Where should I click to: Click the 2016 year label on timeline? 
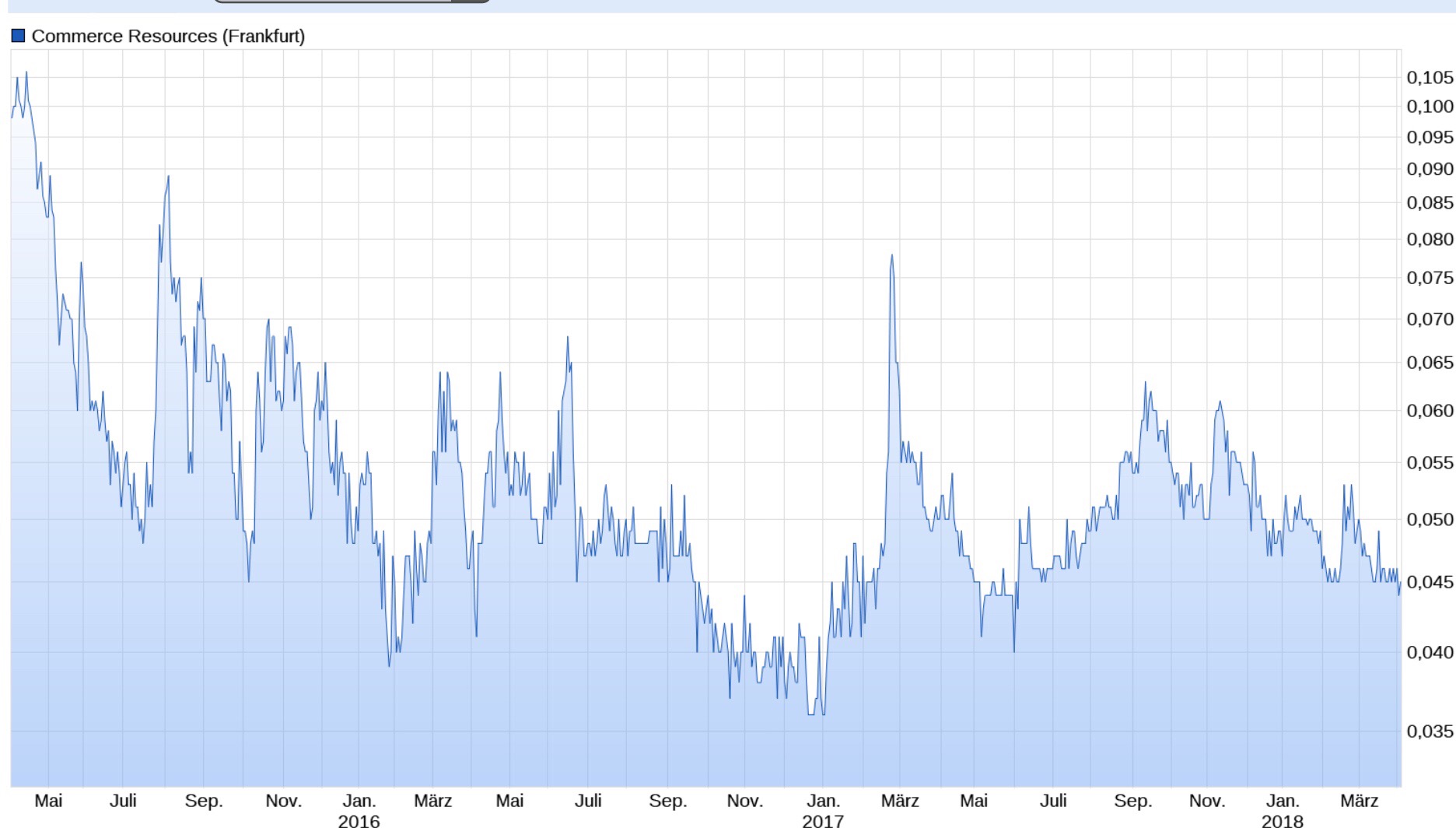tap(359, 820)
